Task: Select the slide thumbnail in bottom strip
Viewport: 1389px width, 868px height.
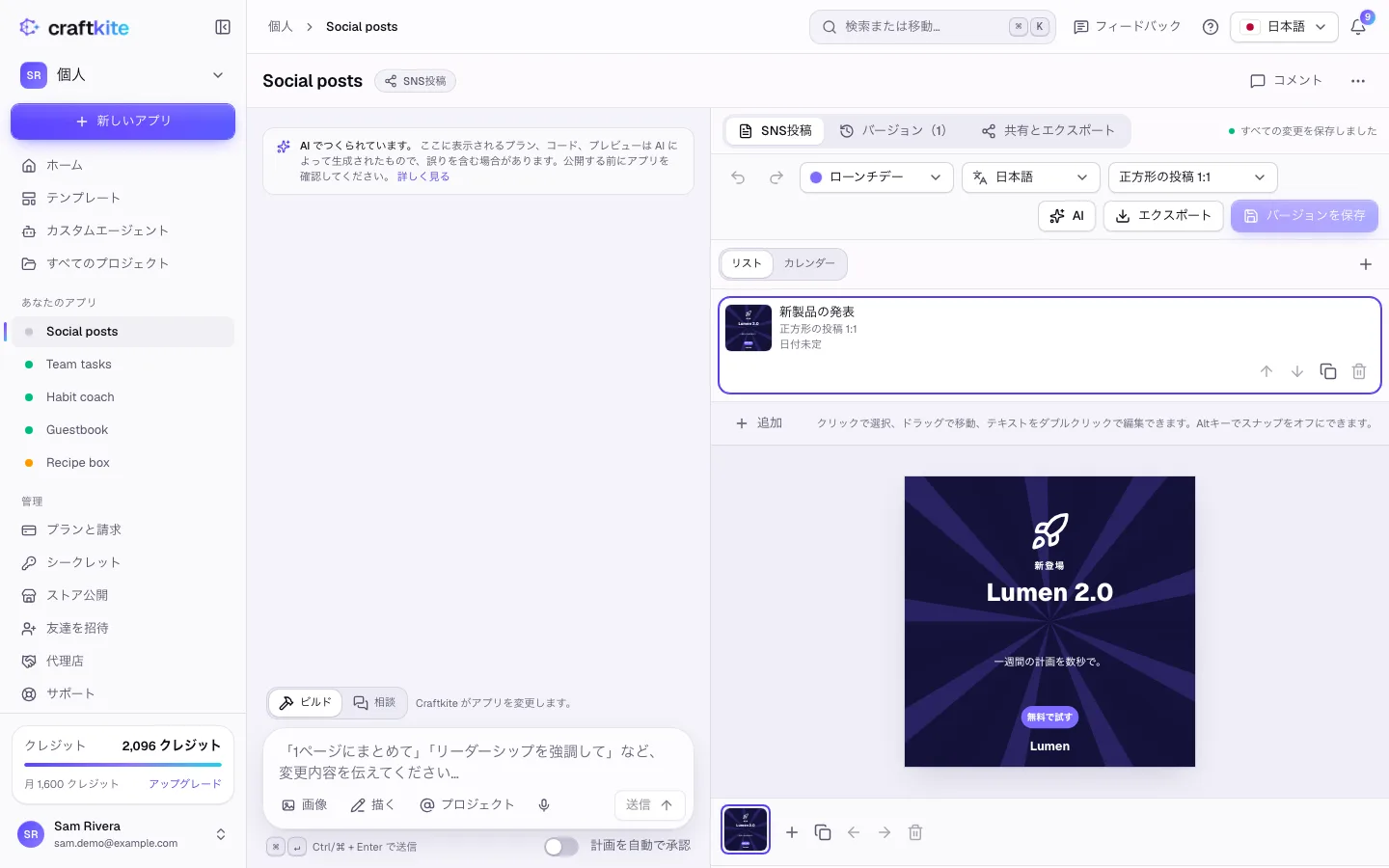Action: tap(746, 829)
